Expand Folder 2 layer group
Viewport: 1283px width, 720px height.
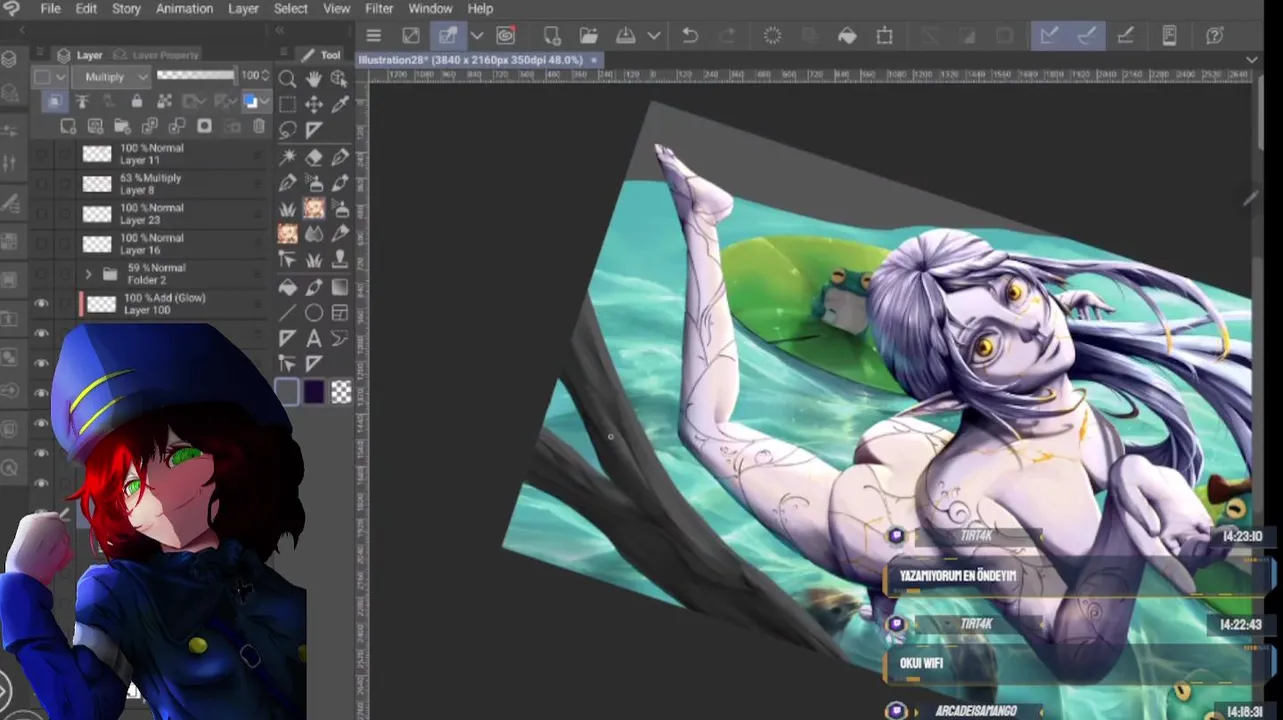(88, 274)
